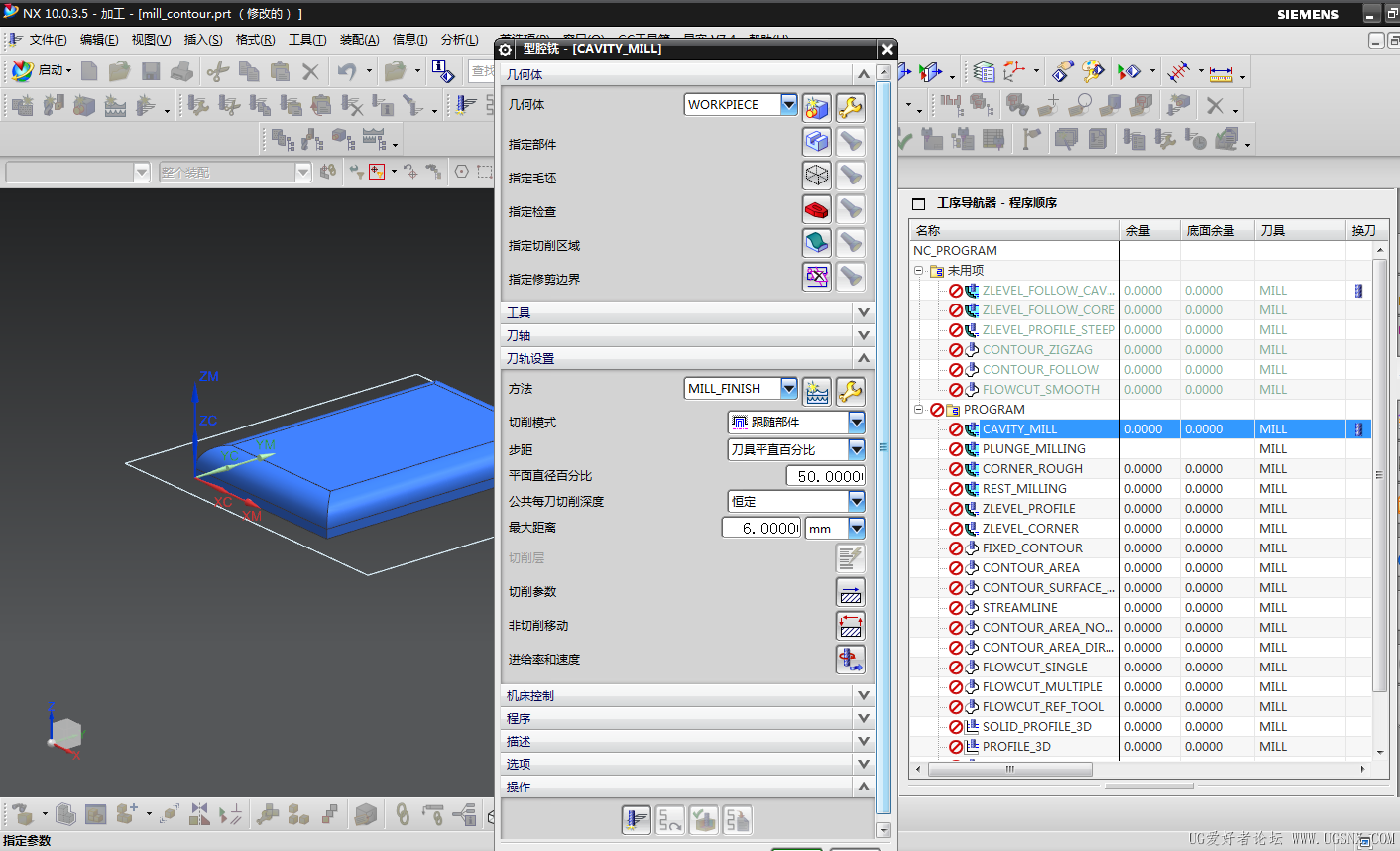Viewport: 1400px width, 851px height.
Task: Click the 指定检查 check geometry icon
Action: tap(817, 209)
